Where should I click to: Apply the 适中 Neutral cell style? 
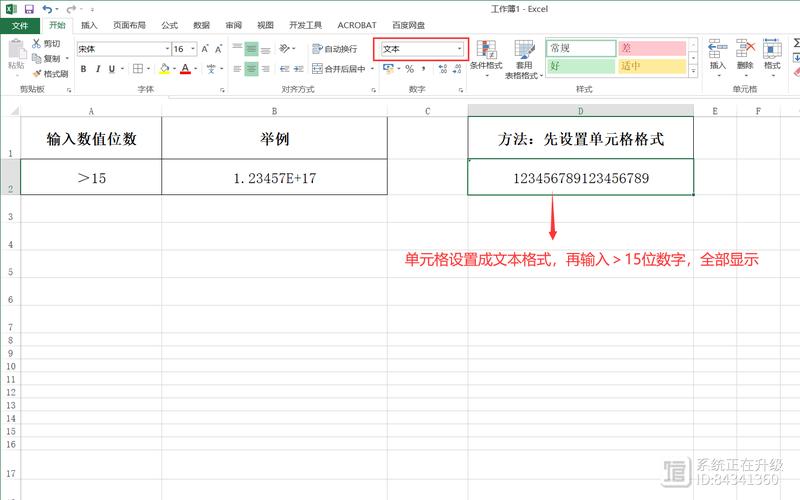coord(652,66)
